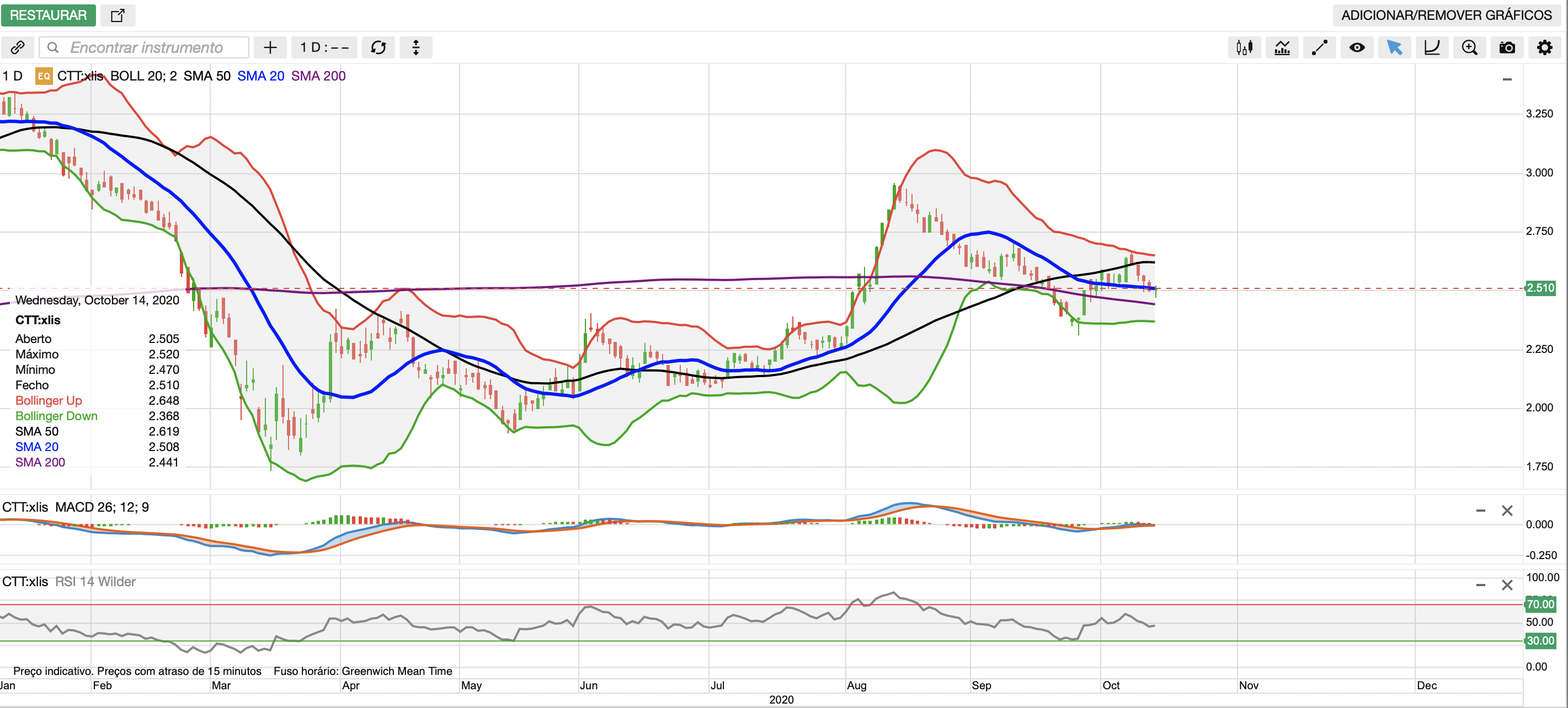Click the link chain icon
Viewport: 1568px width, 708px height.
18,47
